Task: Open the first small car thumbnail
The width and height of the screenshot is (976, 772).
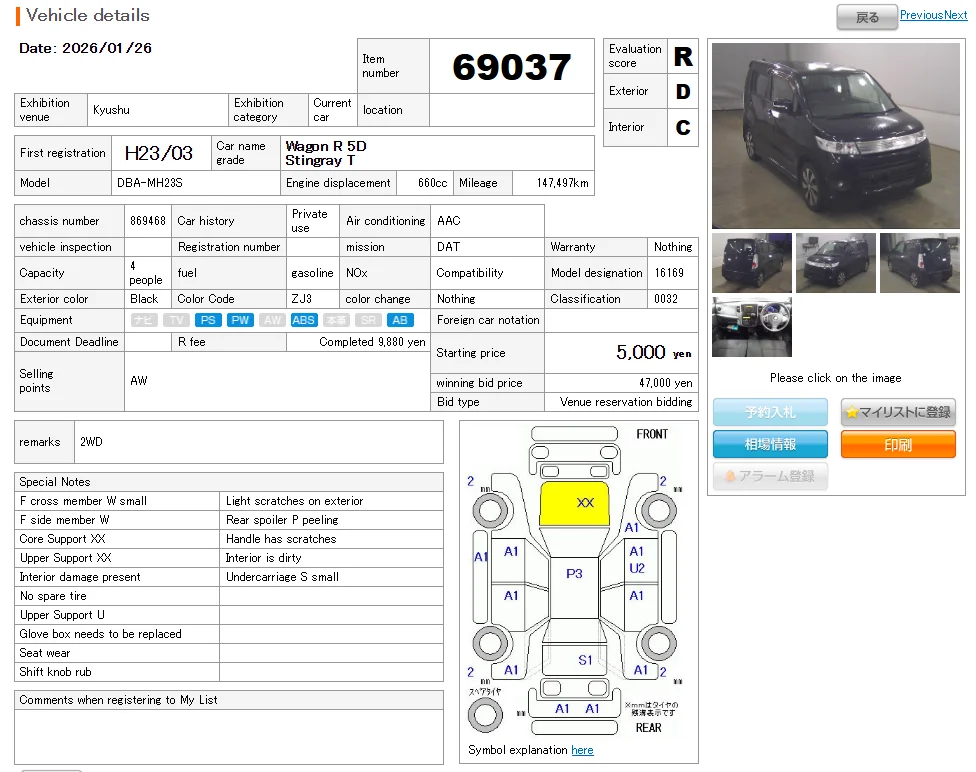Action: [752, 263]
